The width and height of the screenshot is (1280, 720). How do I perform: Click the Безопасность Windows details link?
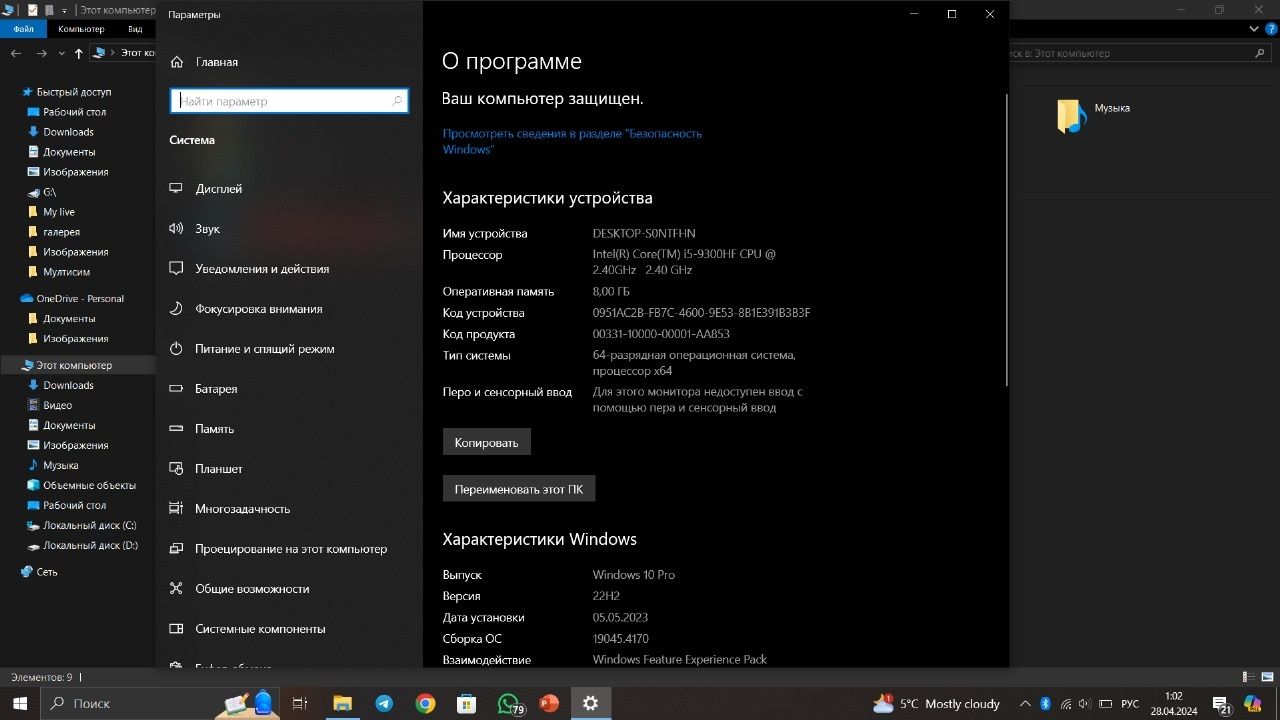point(572,141)
